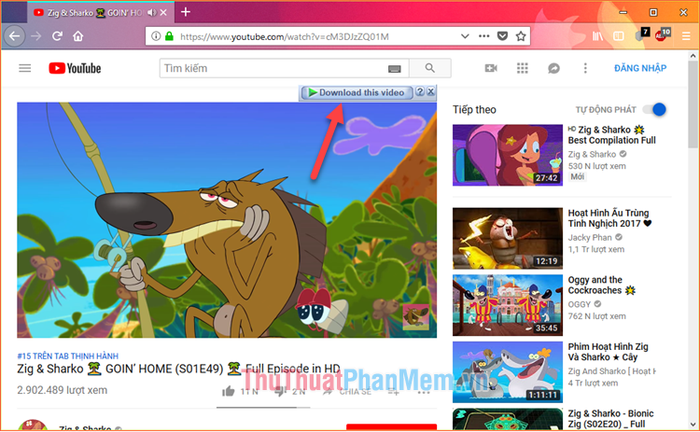
Task: Open the YouTube guide hamburger menu
Action: [25, 68]
